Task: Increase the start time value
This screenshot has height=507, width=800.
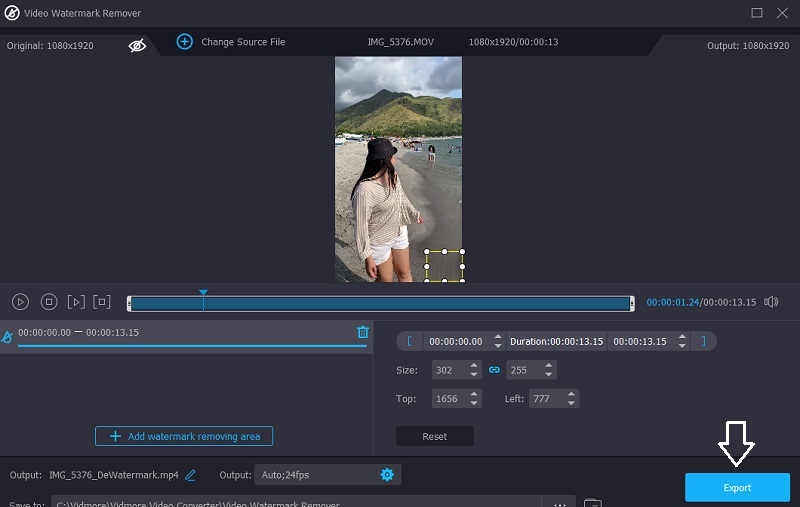Action: (x=498, y=337)
